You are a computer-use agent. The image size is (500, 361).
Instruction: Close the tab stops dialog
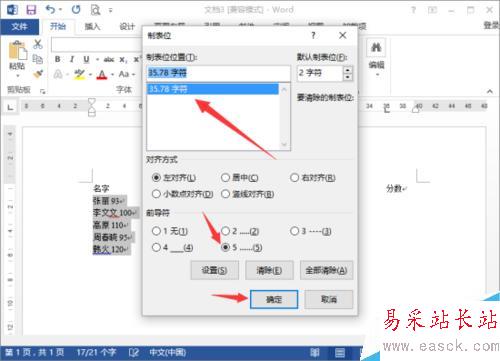point(343,35)
